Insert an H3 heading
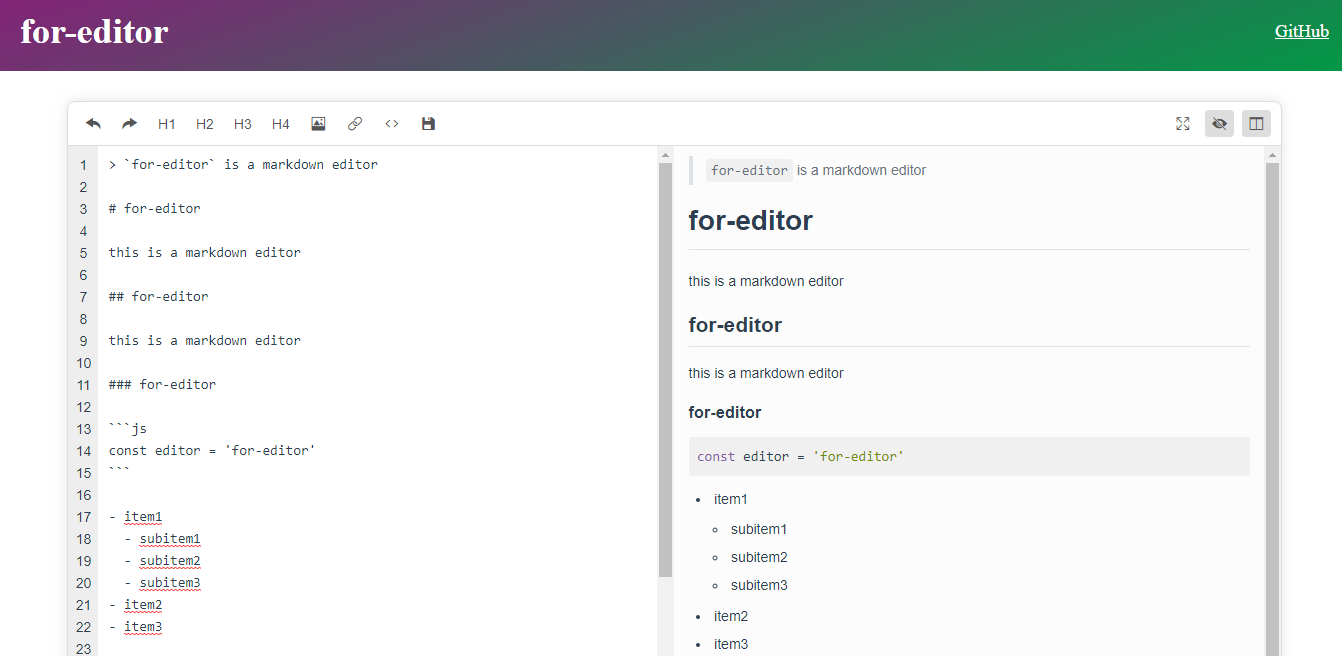This screenshot has width=1342, height=656. coord(243,124)
